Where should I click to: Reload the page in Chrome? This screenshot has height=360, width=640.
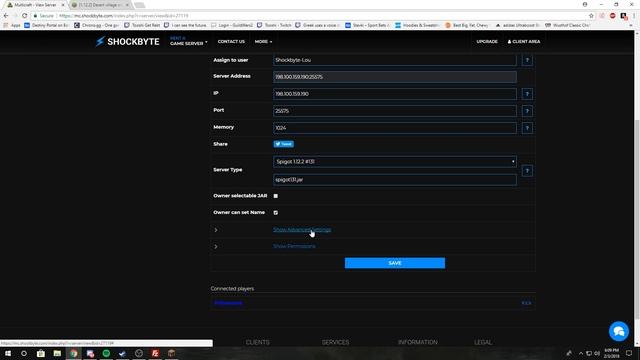click(x=24, y=16)
